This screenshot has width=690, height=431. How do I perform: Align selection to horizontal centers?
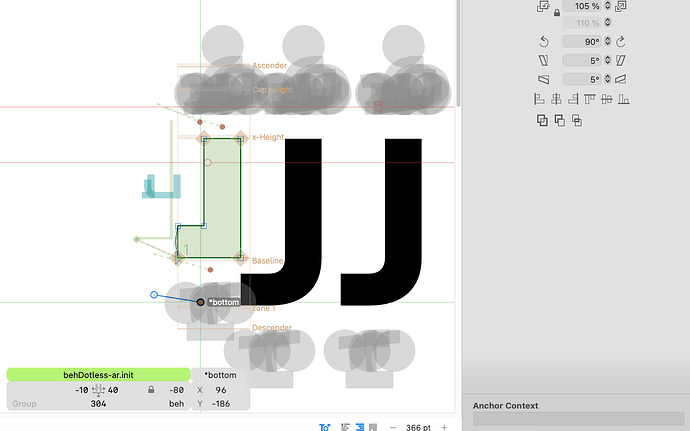coord(555,99)
